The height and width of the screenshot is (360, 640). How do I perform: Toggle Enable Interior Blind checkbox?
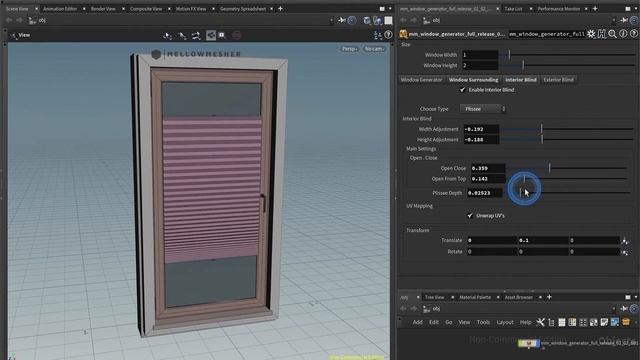point(462,90)
